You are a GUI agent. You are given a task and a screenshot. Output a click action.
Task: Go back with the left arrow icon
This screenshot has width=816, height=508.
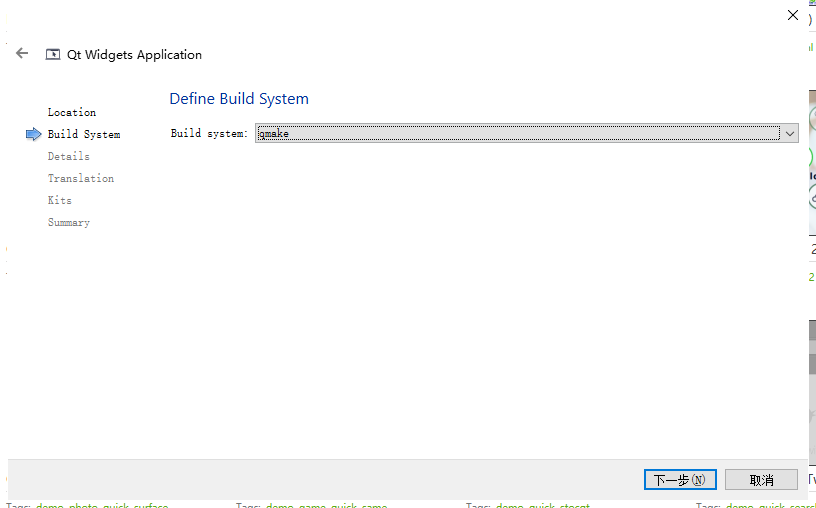(22, 53)
